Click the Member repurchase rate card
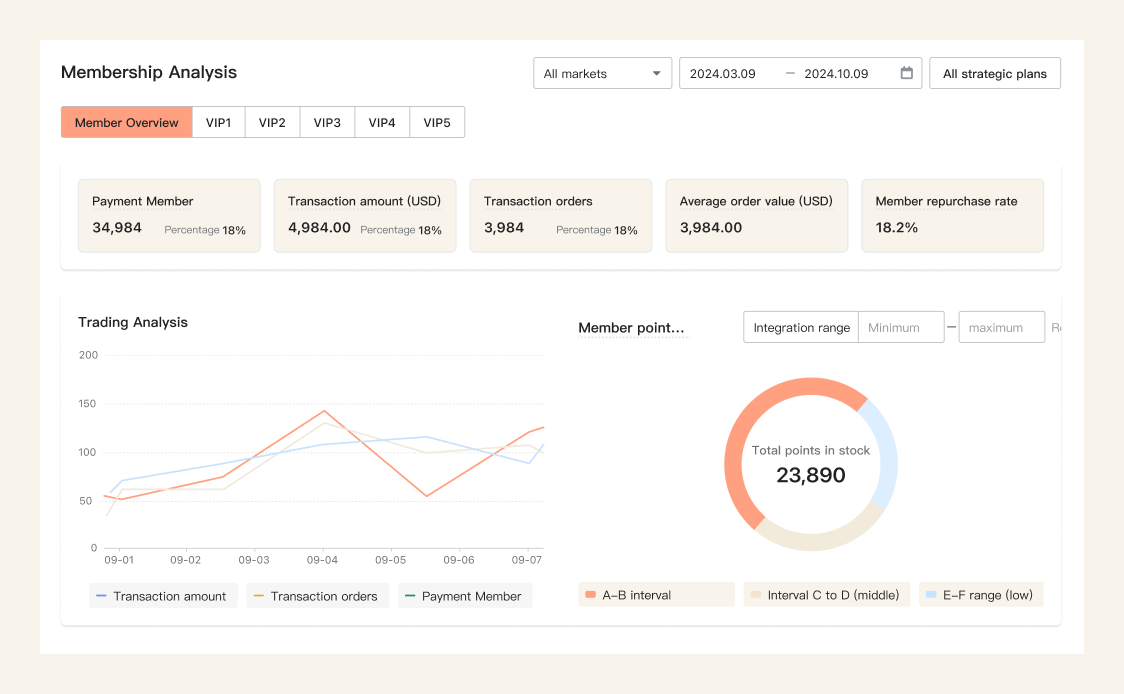1124x694 pixels. 952,215
